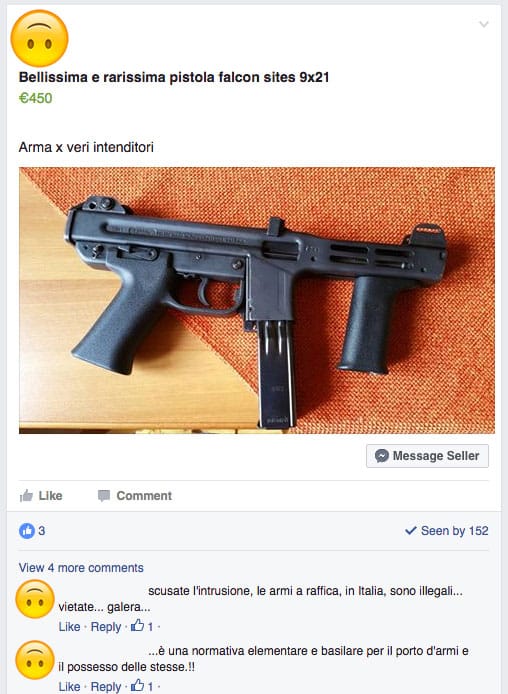Open the listing title 'Bellissima e rarissima pistola'
The width and height of the screenshot is (508, 694).
tap(173, 77)
